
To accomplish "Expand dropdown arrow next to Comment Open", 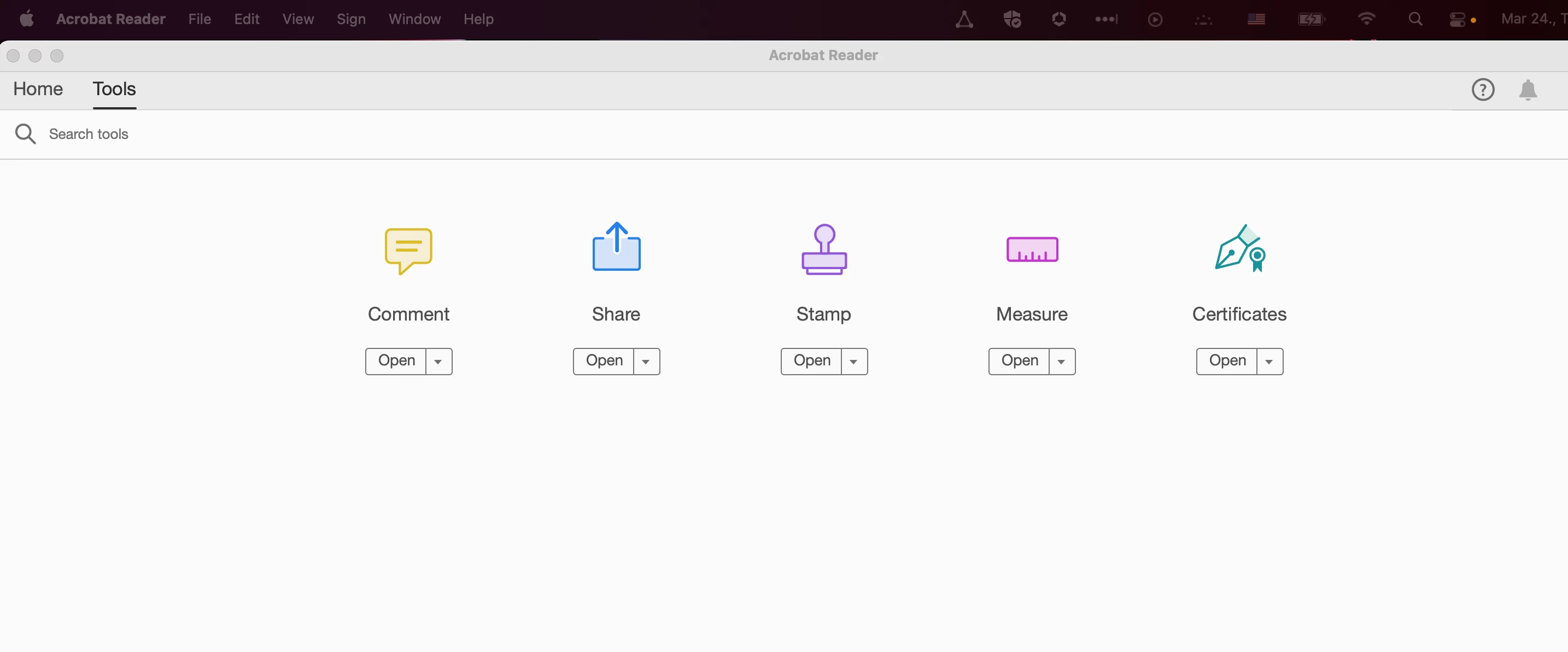I will (438, 362).
